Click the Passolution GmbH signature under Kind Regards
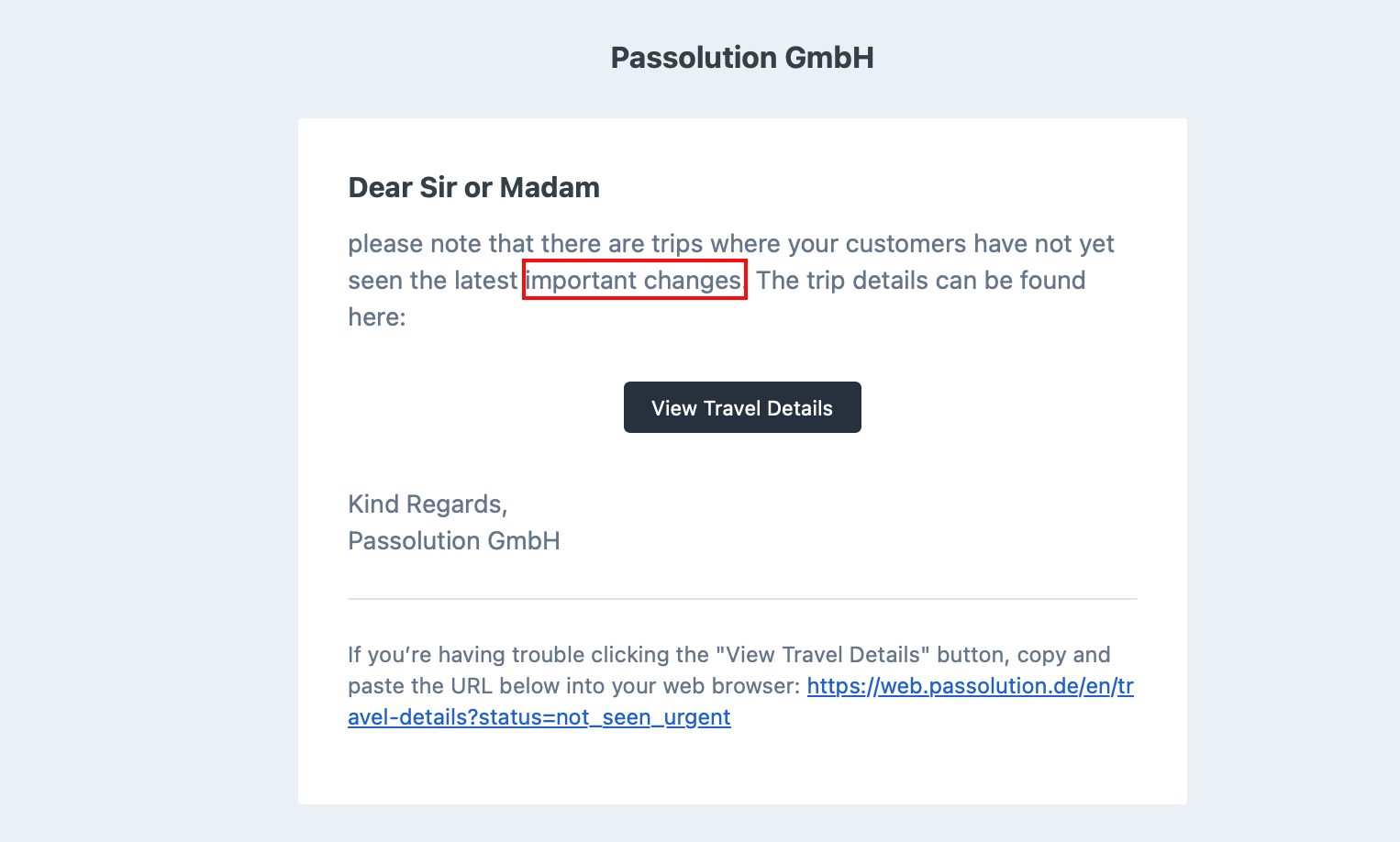This screenshot has width=1400, height=842. [x=453, y=540]
